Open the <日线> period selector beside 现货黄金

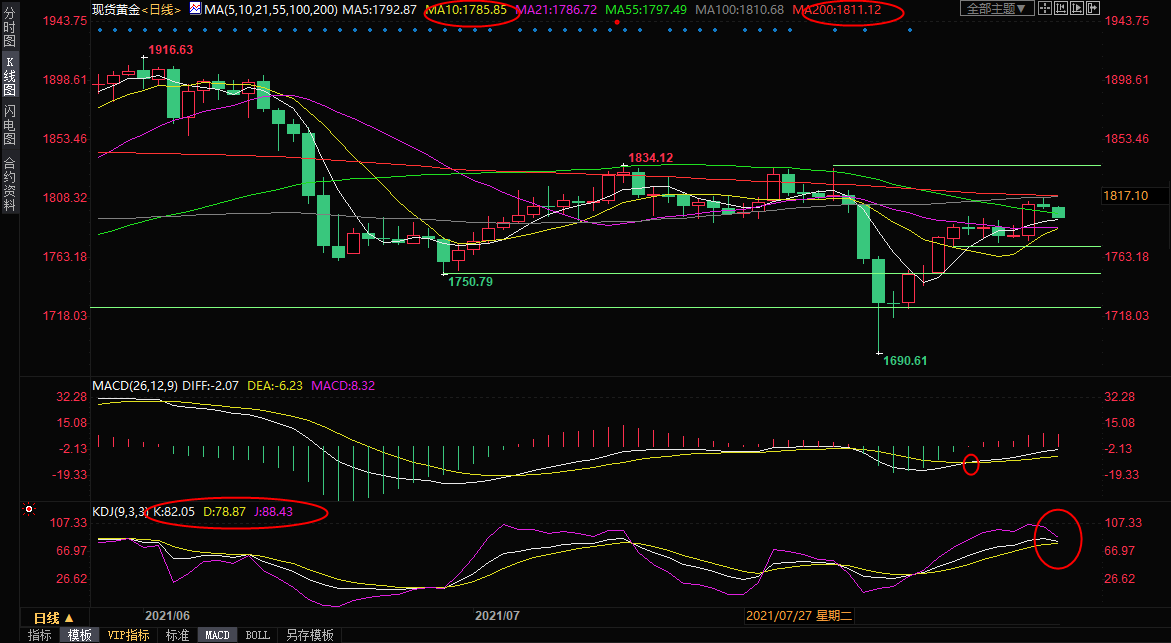click(x=162, y=9)
